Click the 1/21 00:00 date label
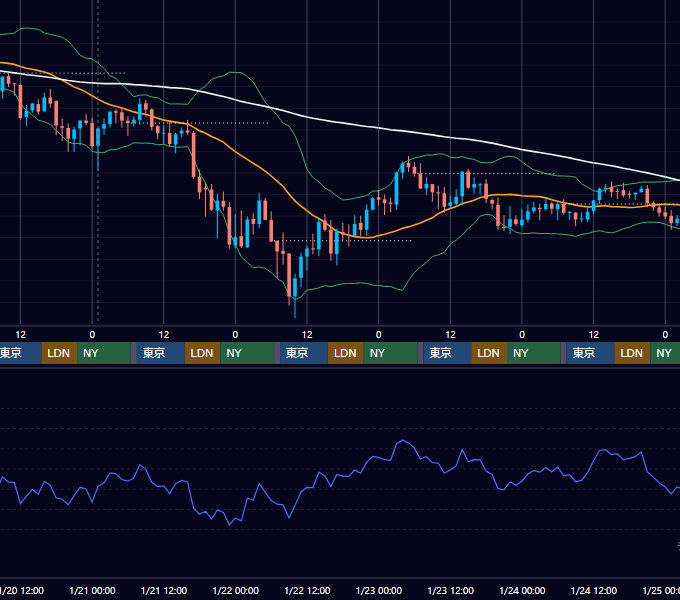Screen dimensions: 680x600 coord(92,590)
